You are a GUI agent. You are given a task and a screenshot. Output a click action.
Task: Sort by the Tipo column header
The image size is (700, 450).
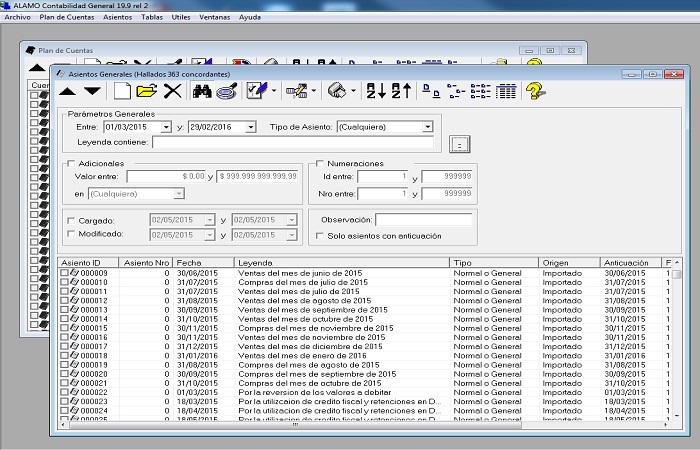pyautogui.click(x=494, y=262)
